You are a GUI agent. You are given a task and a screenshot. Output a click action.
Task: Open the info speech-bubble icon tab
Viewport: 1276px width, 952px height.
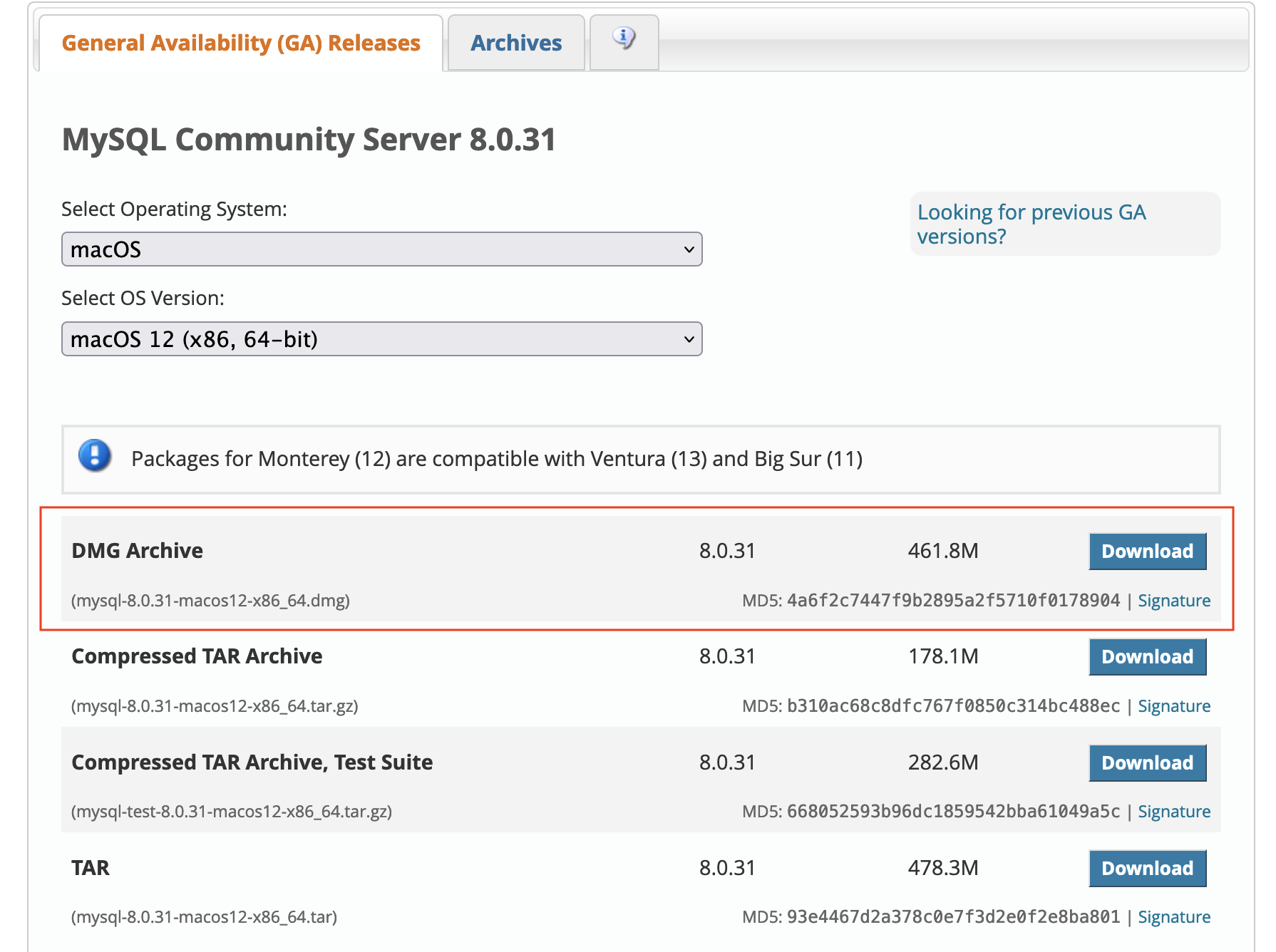pos(624,38)
